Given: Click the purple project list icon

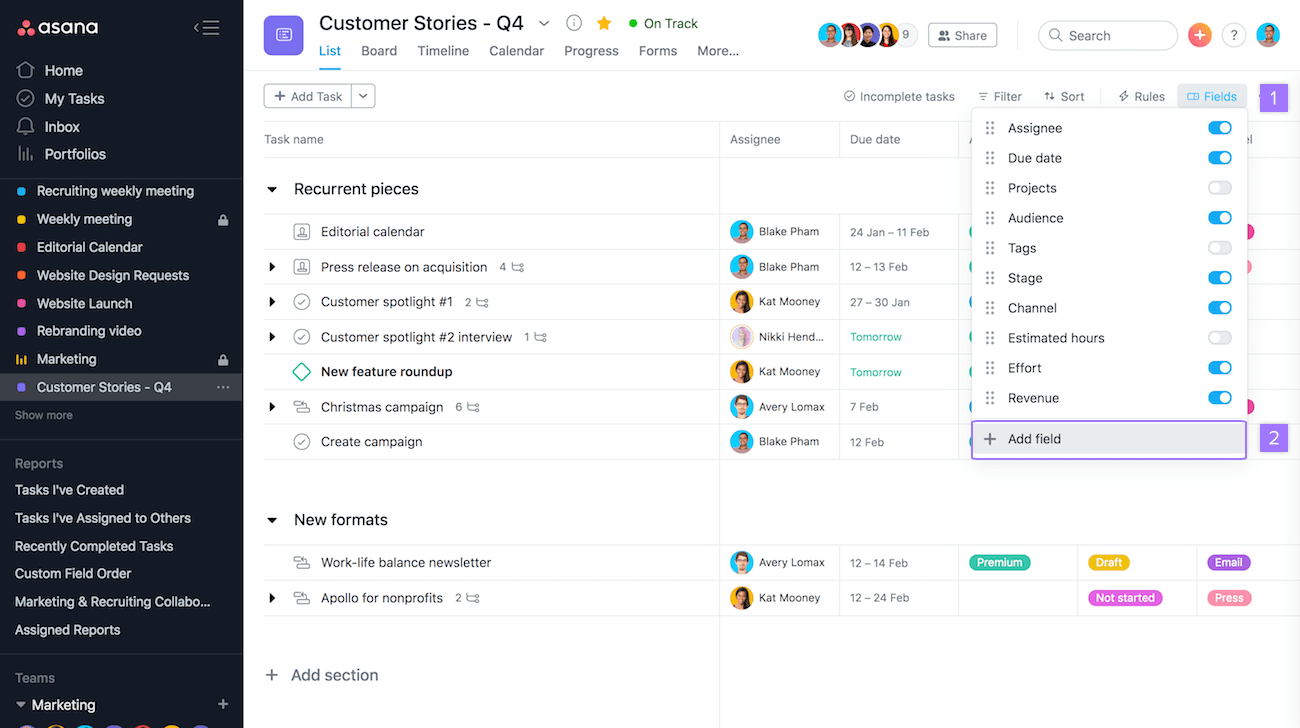Looking at the screenshot, I should [284, 35].
